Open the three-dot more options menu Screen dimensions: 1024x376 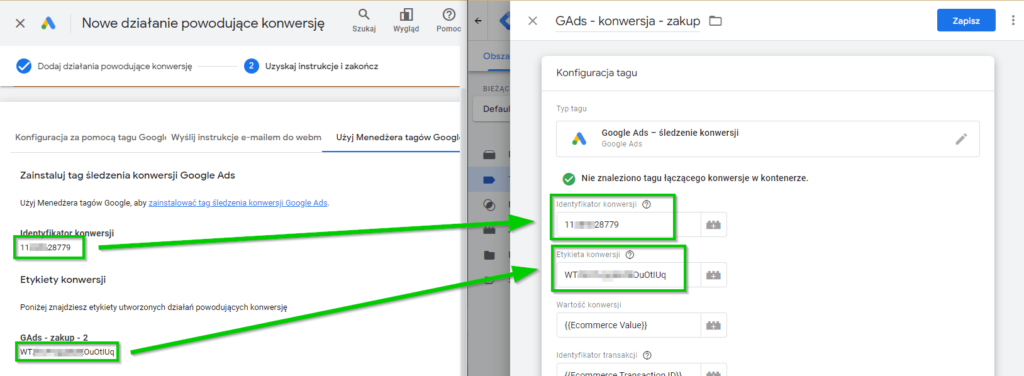tap(1012, 20)
